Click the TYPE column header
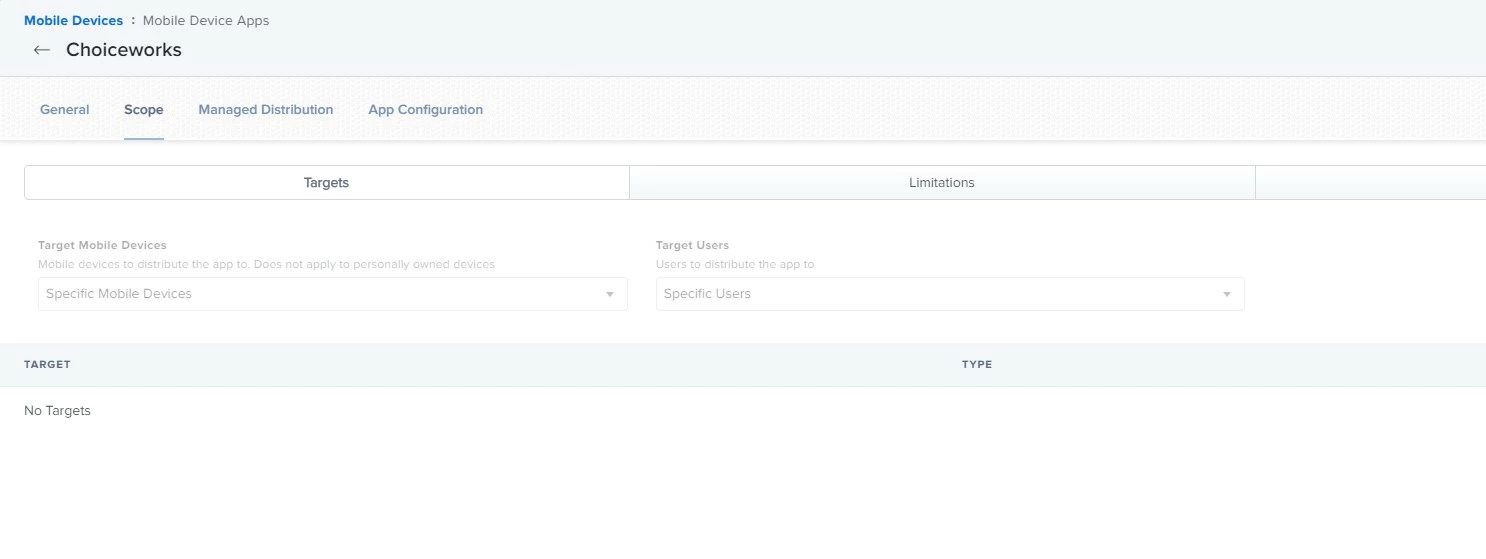 pyautogui.click(x=977, y=365)
